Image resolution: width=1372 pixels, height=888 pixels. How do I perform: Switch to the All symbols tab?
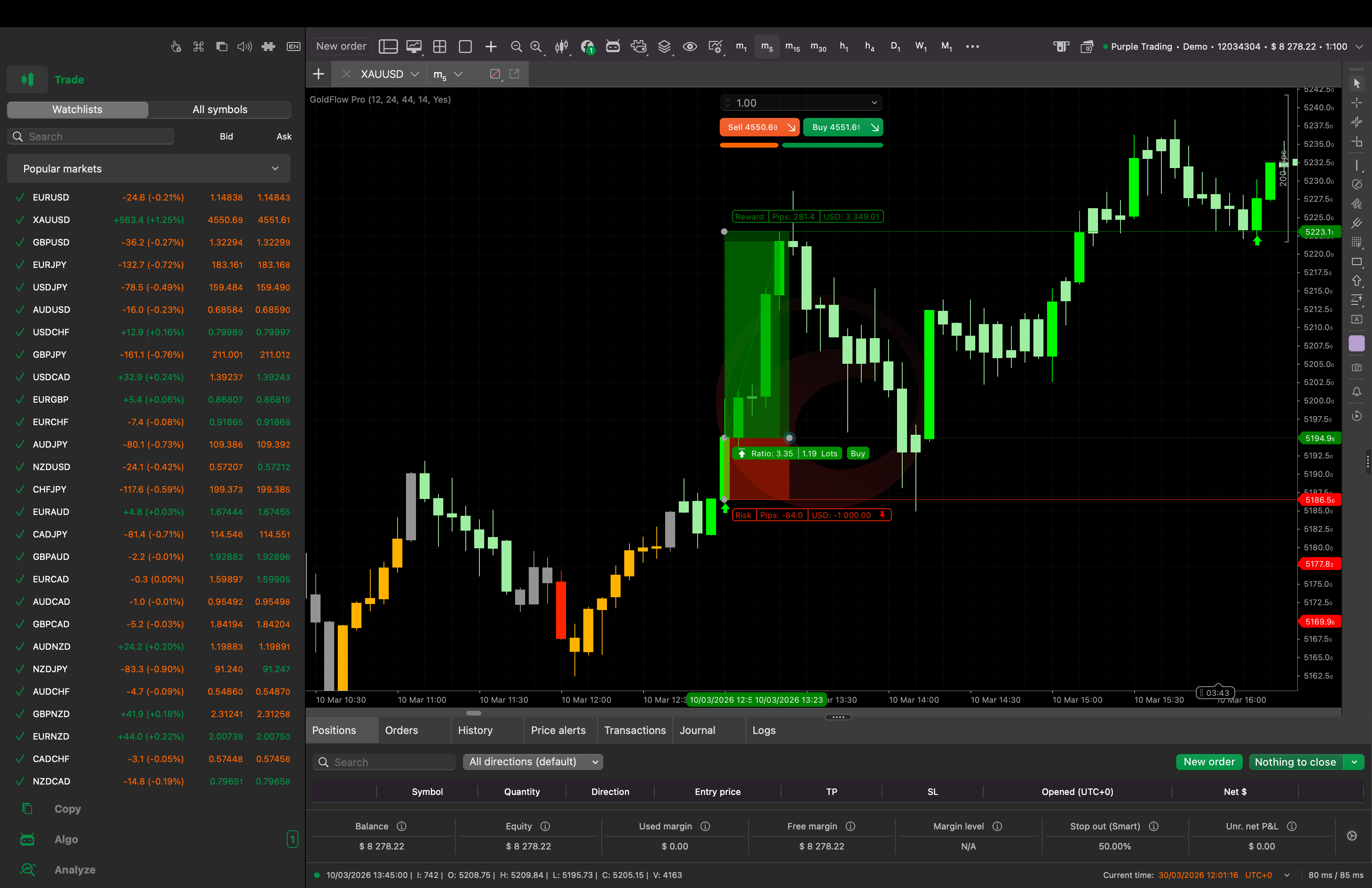click(x=219, y=109)
